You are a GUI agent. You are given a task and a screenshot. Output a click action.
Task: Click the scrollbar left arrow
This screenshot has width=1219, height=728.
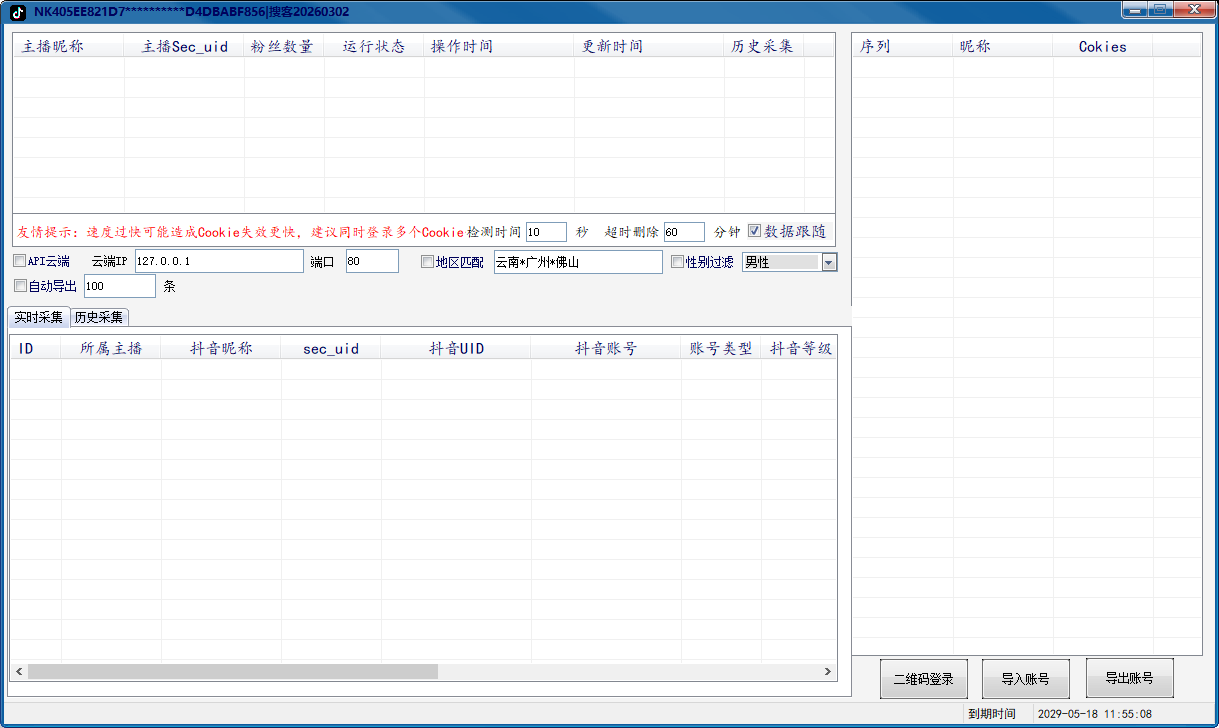click(x=19, y=672)
